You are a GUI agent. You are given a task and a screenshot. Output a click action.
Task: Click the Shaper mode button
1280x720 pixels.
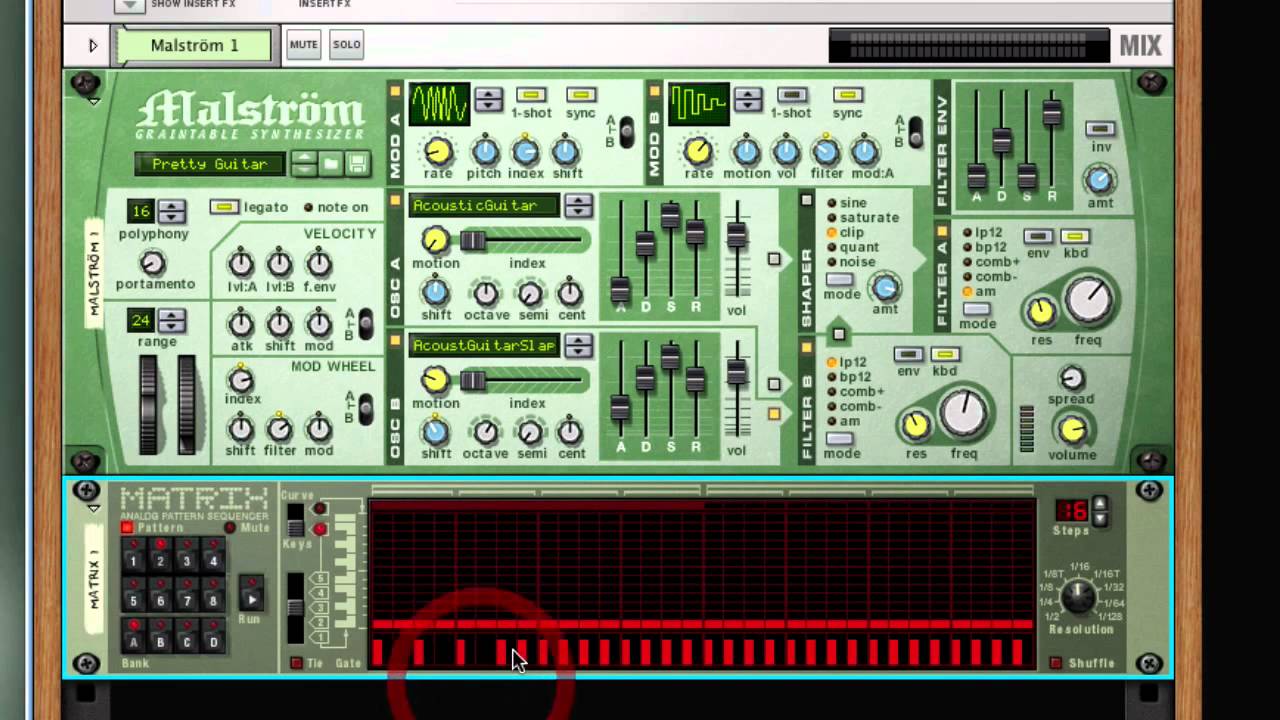coord(840,280)
